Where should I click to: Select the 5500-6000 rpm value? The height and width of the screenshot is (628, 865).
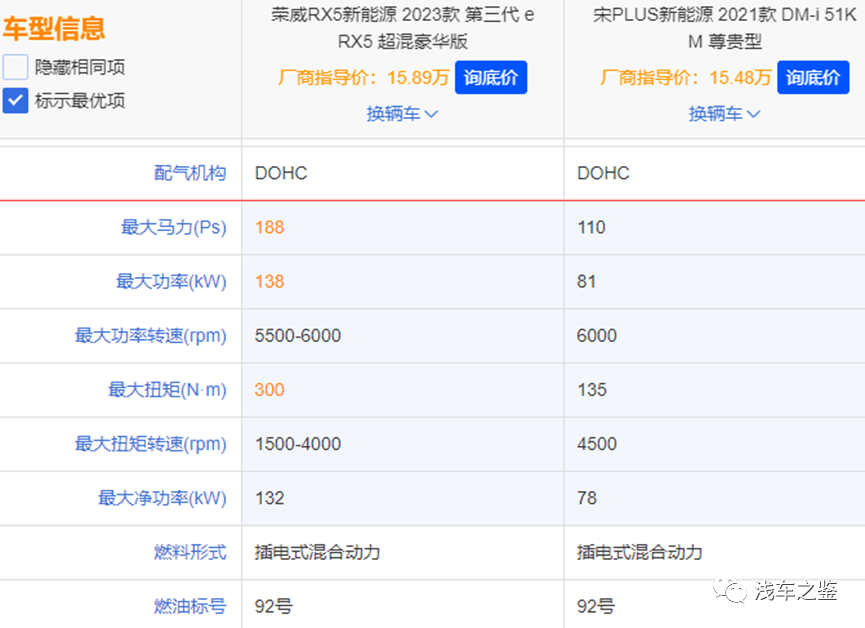coord(298,336)
